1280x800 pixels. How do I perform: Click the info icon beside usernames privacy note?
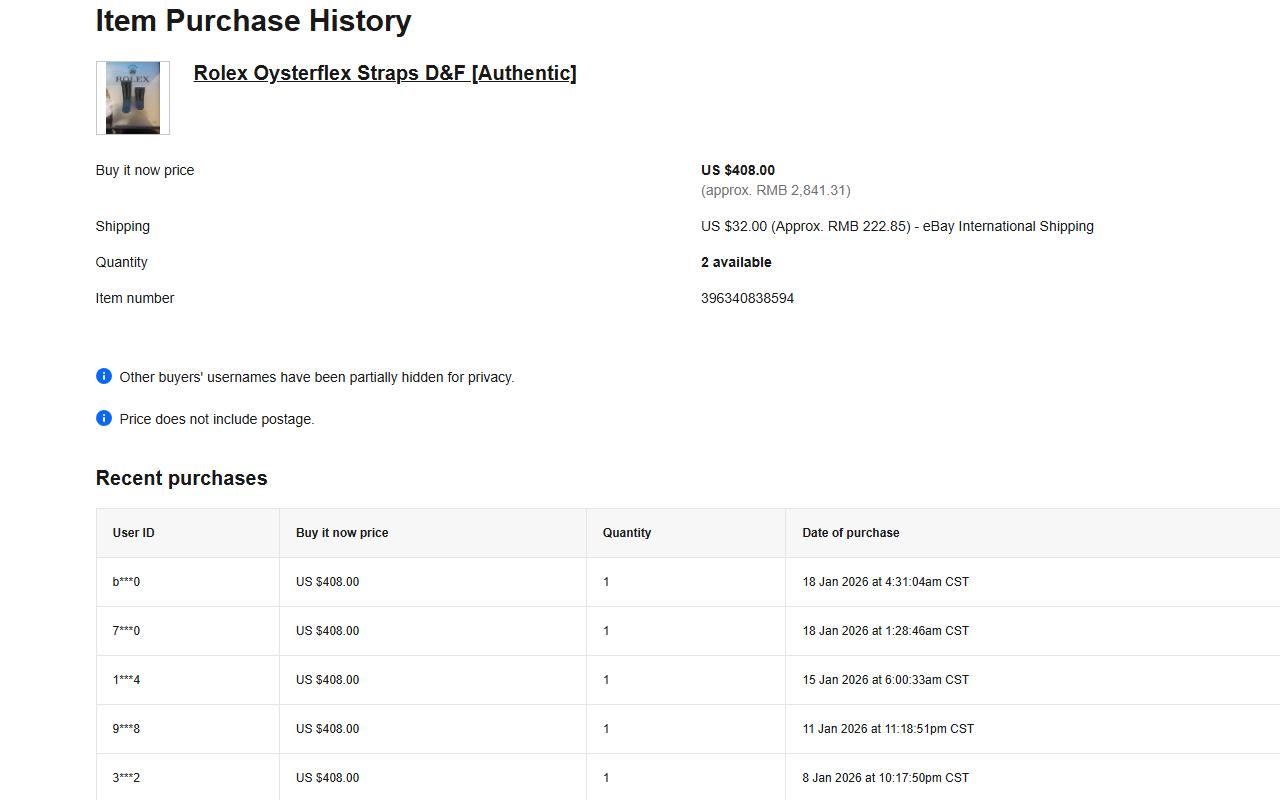[104, 376]
